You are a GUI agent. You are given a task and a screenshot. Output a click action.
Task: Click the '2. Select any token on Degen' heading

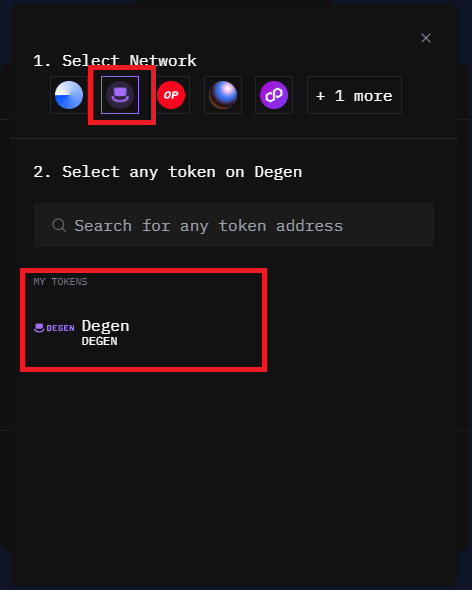pyautogui.click(x=167, y=172)
